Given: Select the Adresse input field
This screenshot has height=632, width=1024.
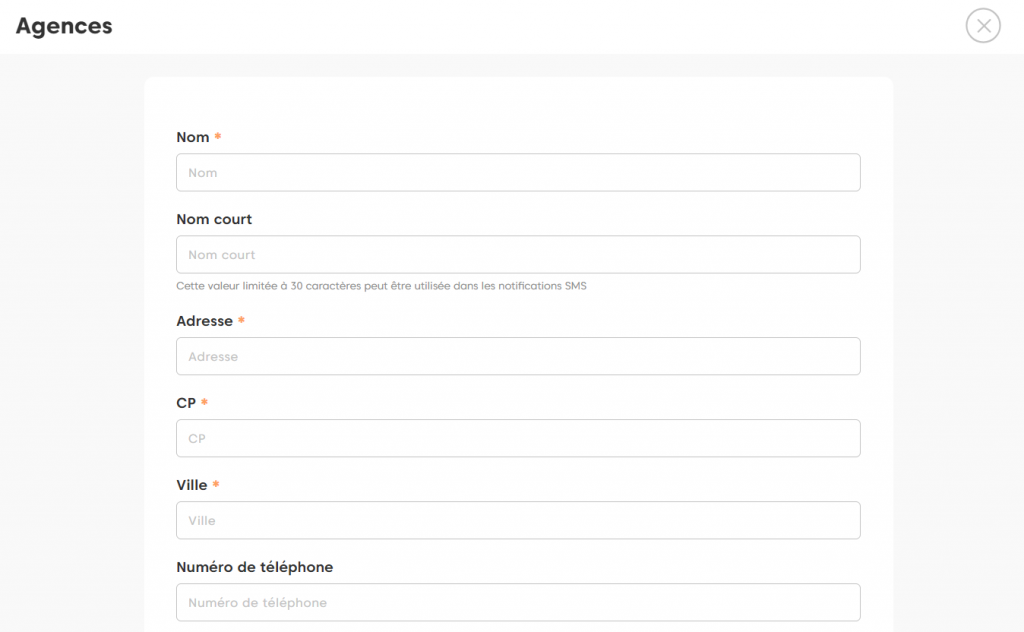Looking at the screenshot, I should [518, 357].
